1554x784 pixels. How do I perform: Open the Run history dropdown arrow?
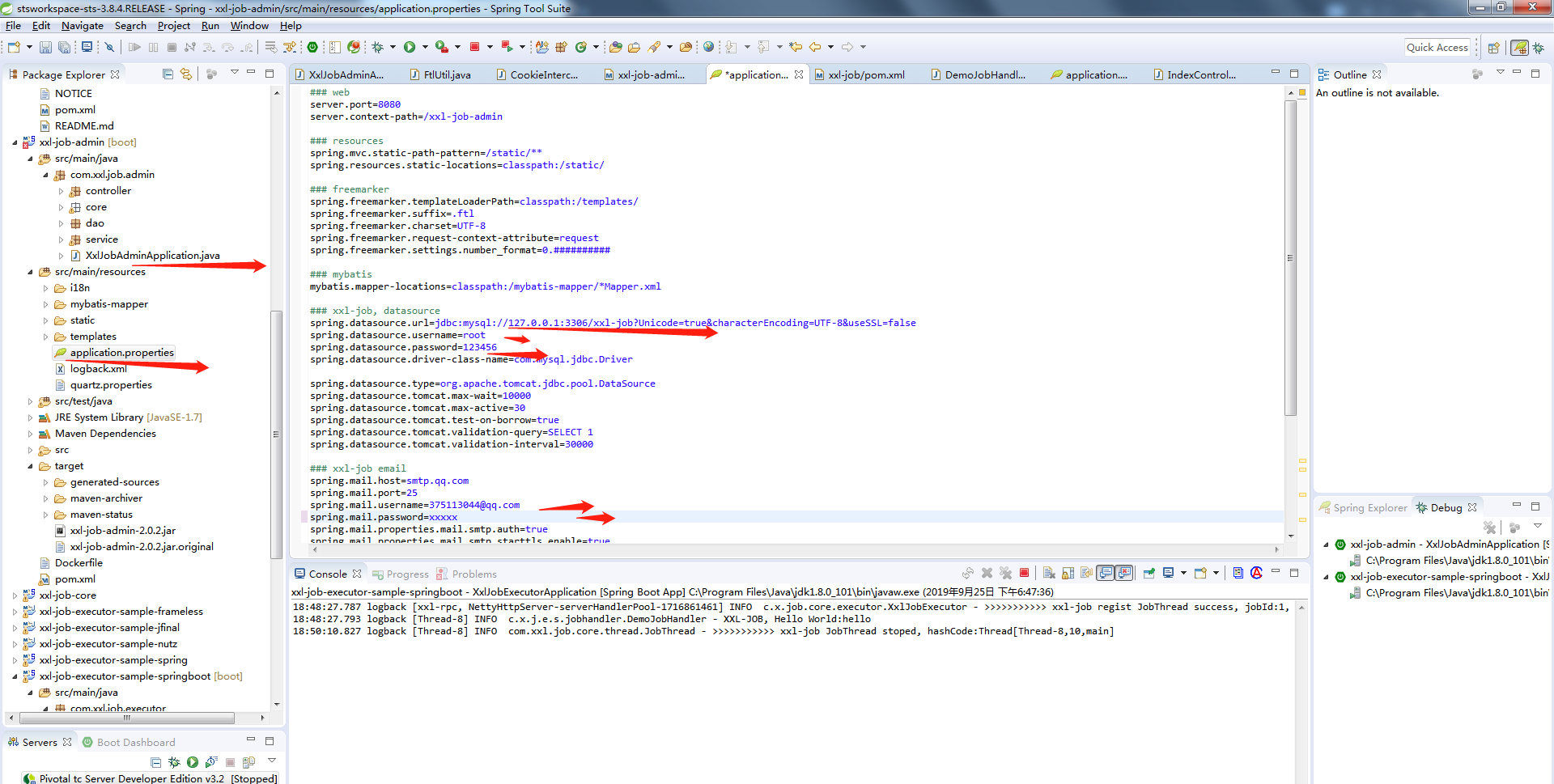coord(424,46)
